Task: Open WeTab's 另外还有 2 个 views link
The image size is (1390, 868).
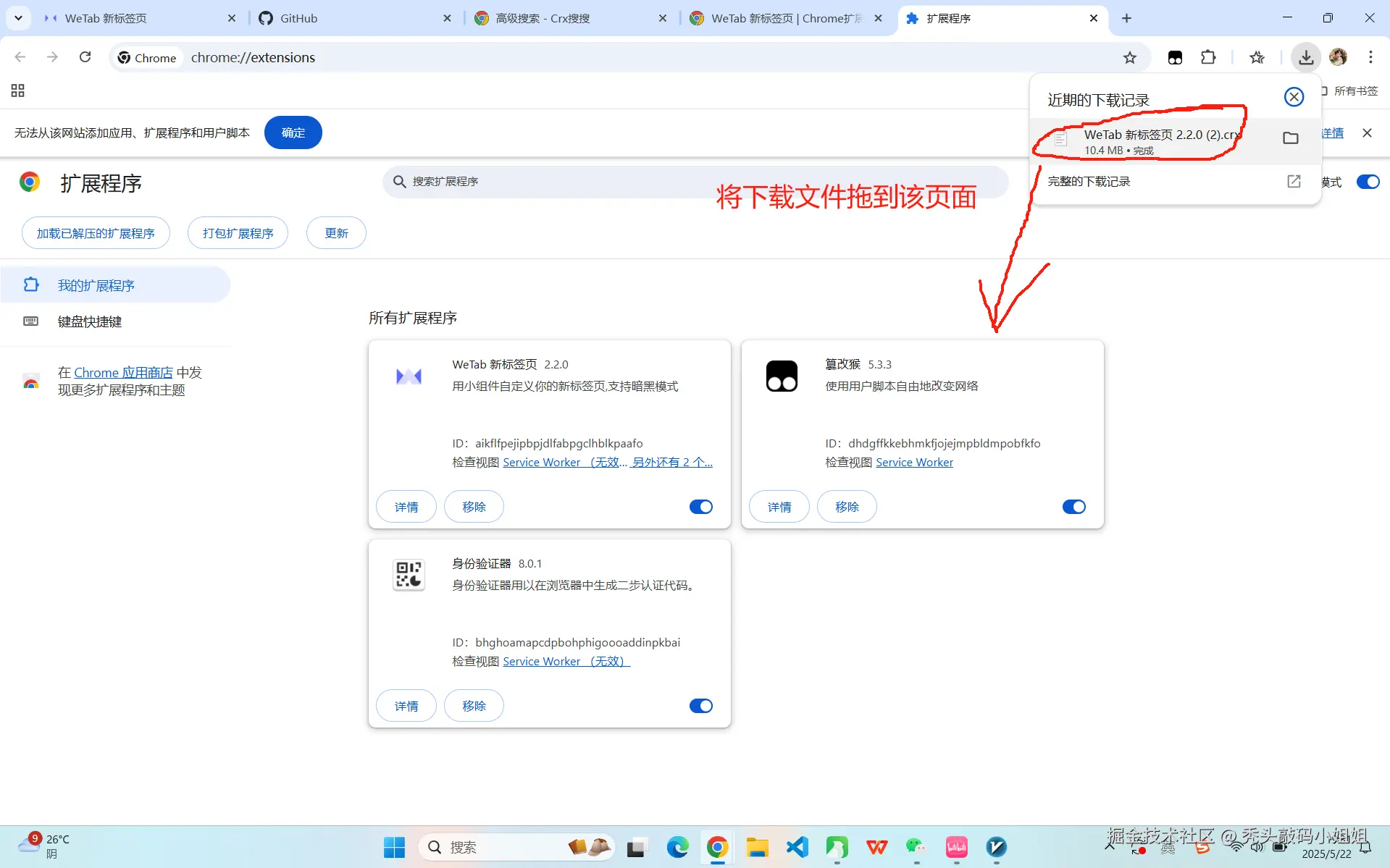Action: coord(672,463)
